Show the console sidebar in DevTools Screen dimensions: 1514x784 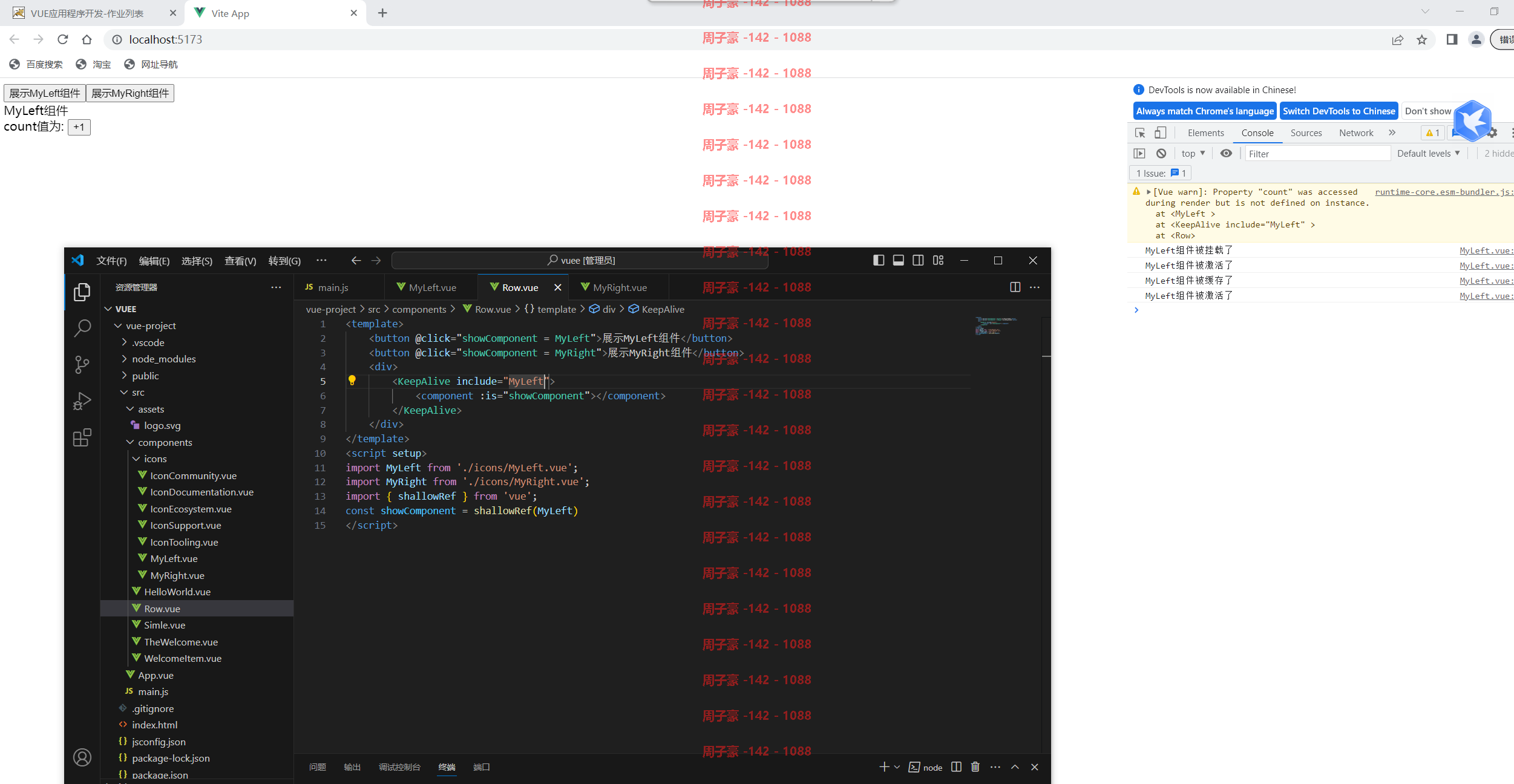pyautogui.click(x=1139, y=154)
